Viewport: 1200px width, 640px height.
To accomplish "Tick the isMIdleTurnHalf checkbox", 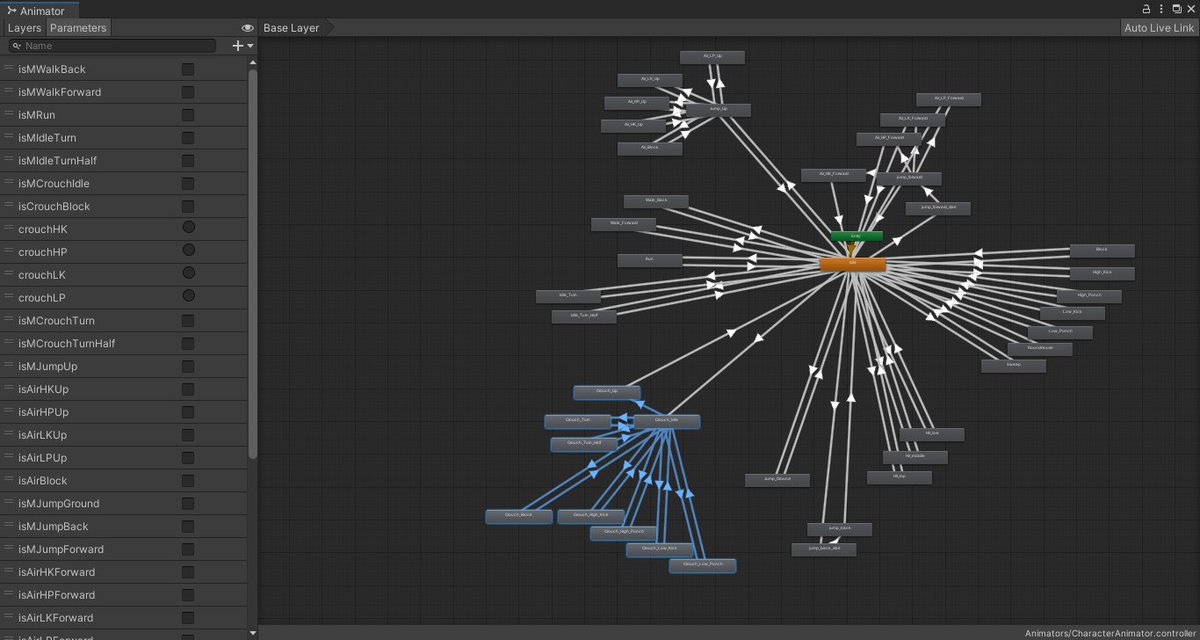I will 188,160.
